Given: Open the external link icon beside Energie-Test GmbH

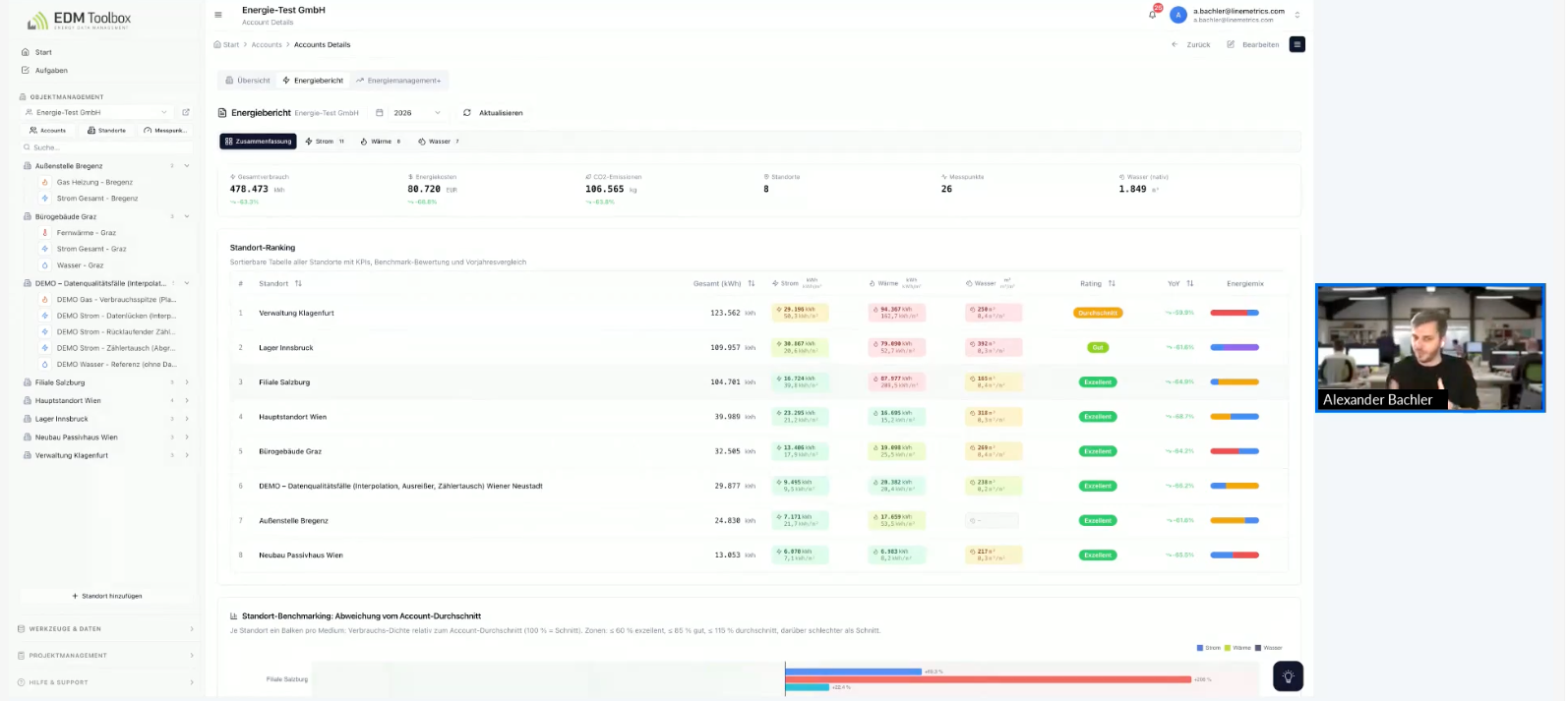Looking at the screenshot, I should [x=186, y=112].
